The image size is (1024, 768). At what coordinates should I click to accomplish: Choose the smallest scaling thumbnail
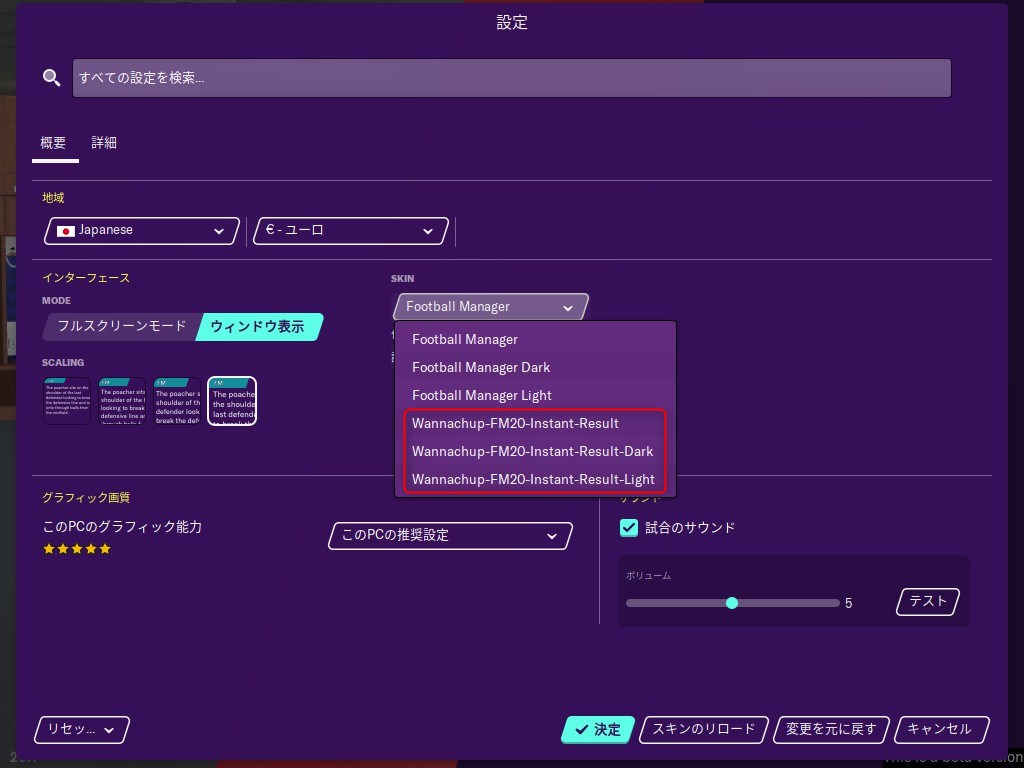tap(67, 401)
